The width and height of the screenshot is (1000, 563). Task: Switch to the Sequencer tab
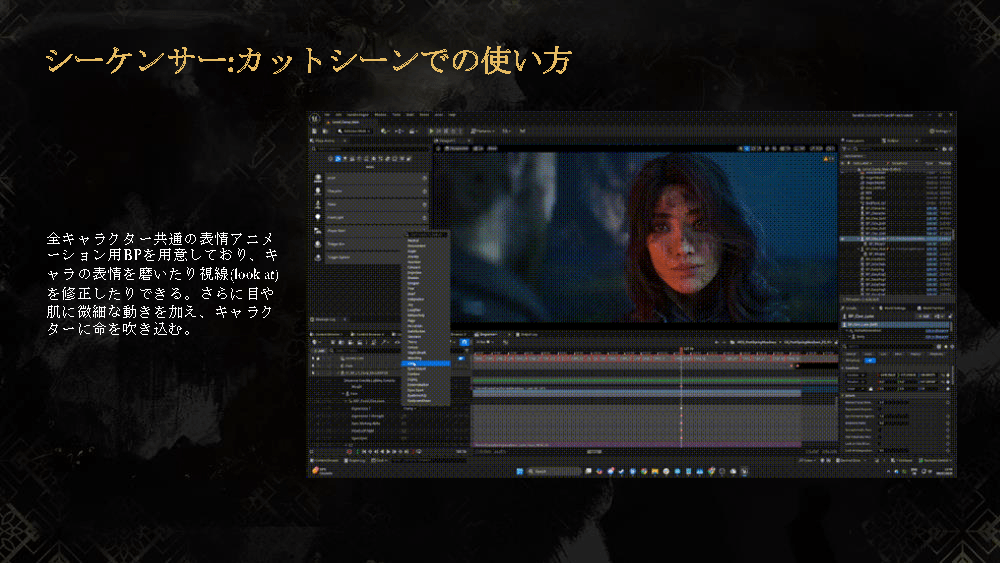click(x=488, y=334)
